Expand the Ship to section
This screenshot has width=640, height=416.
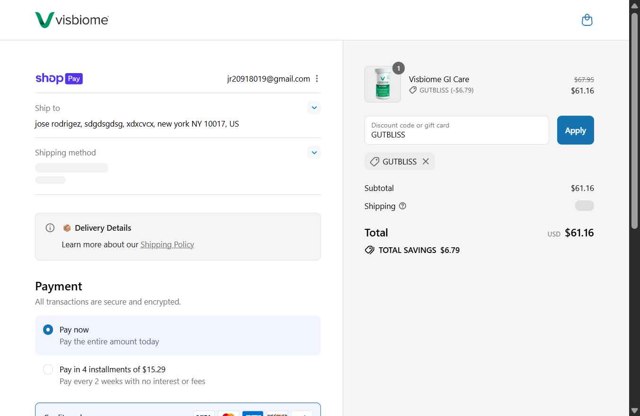314,108
